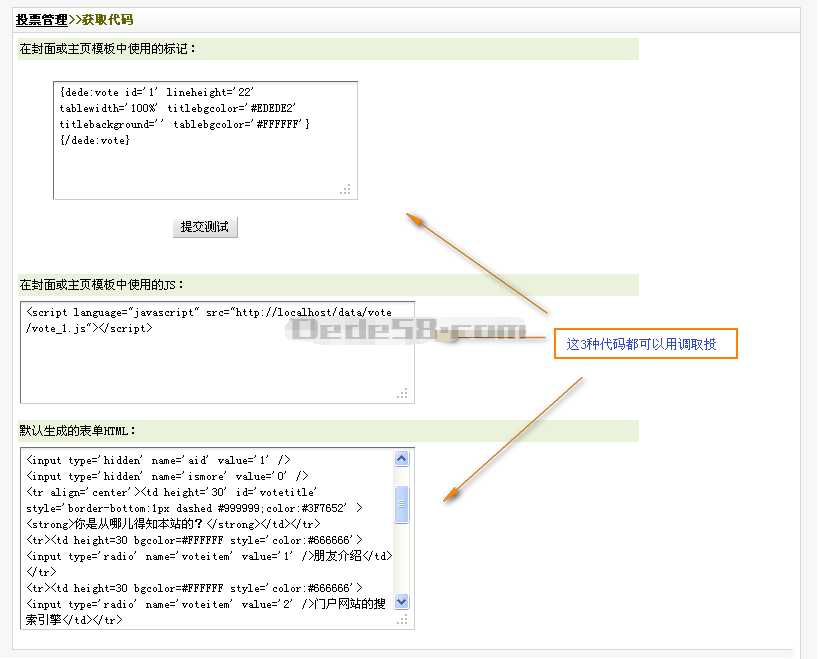Viewport: 819px width, 659px height.
Task: Click the upper orange arrowhead near 提交测试
Action: pos(414,217)
